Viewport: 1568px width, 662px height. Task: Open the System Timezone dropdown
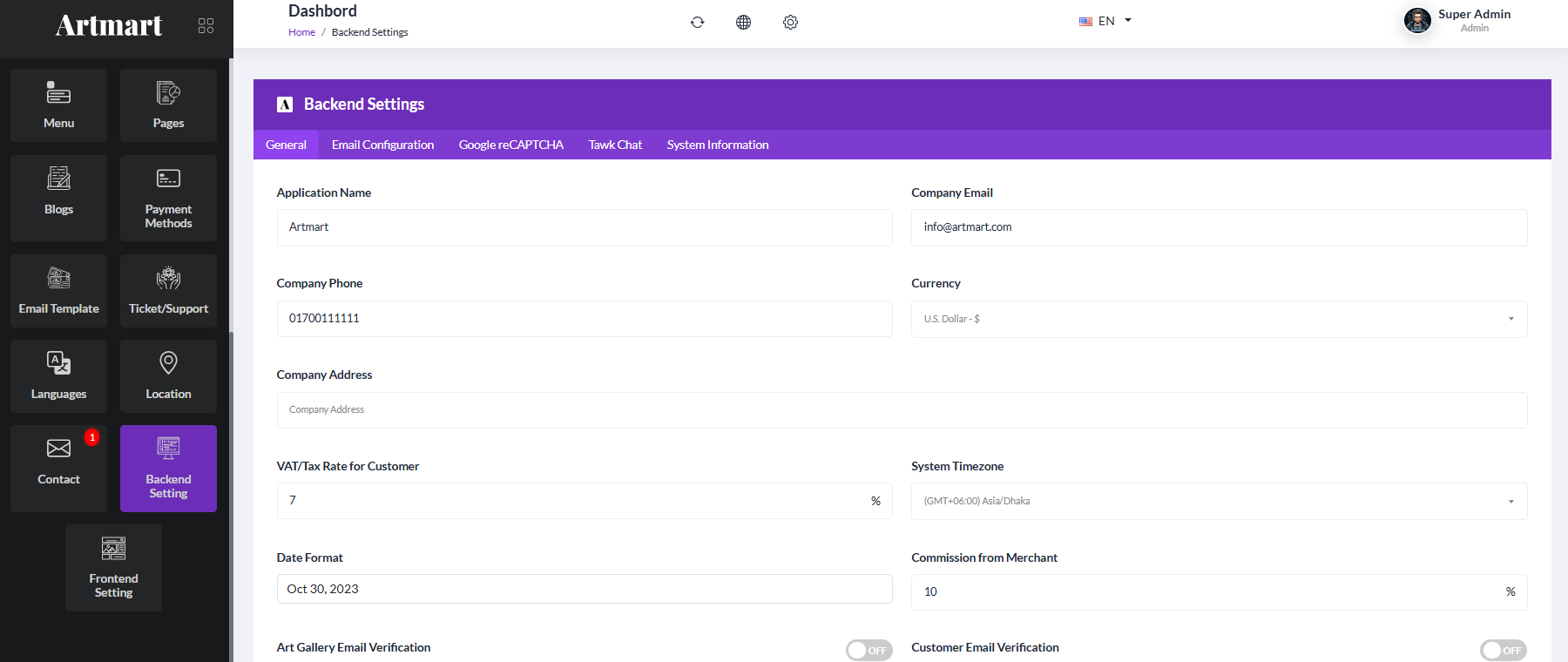pyautogui.click(x=1219, y=501)
